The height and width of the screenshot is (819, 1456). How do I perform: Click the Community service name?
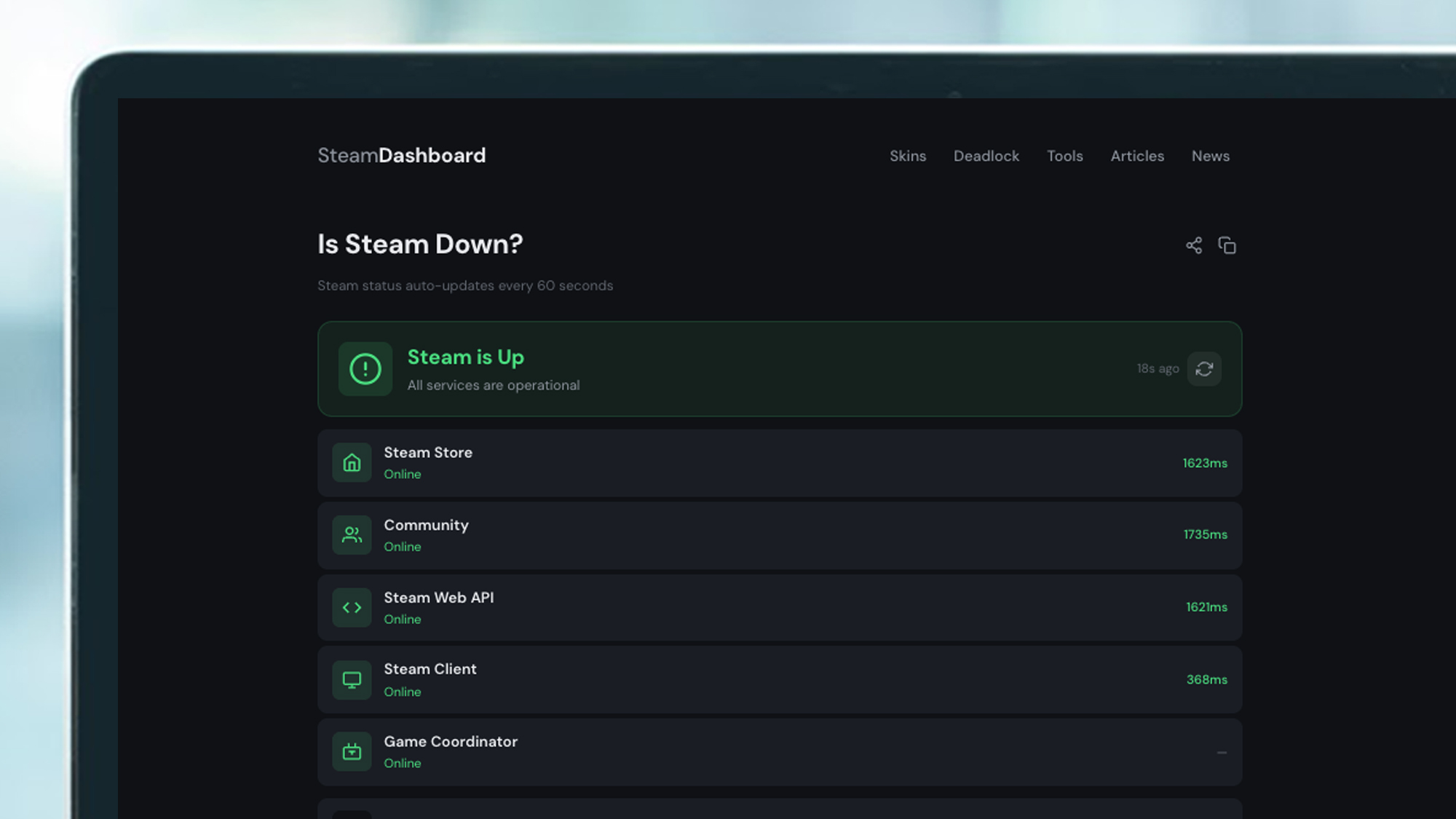click(426, 526)
